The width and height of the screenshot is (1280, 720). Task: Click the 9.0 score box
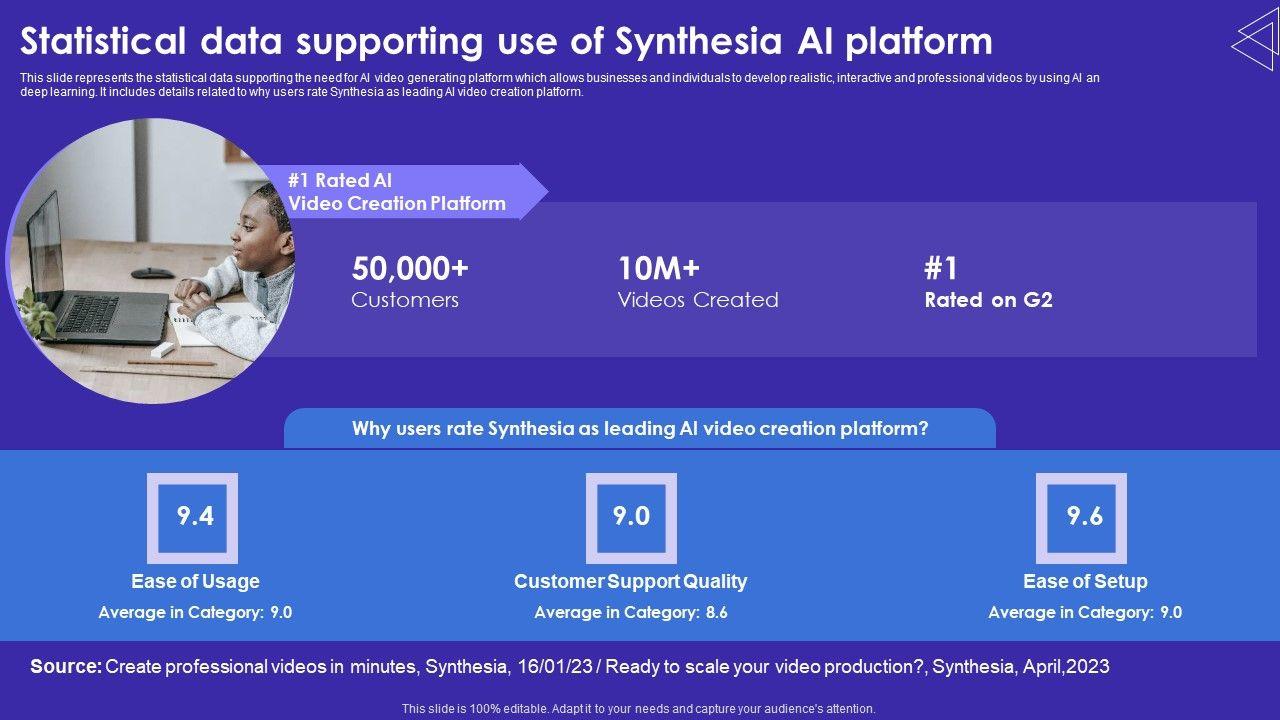631,517
